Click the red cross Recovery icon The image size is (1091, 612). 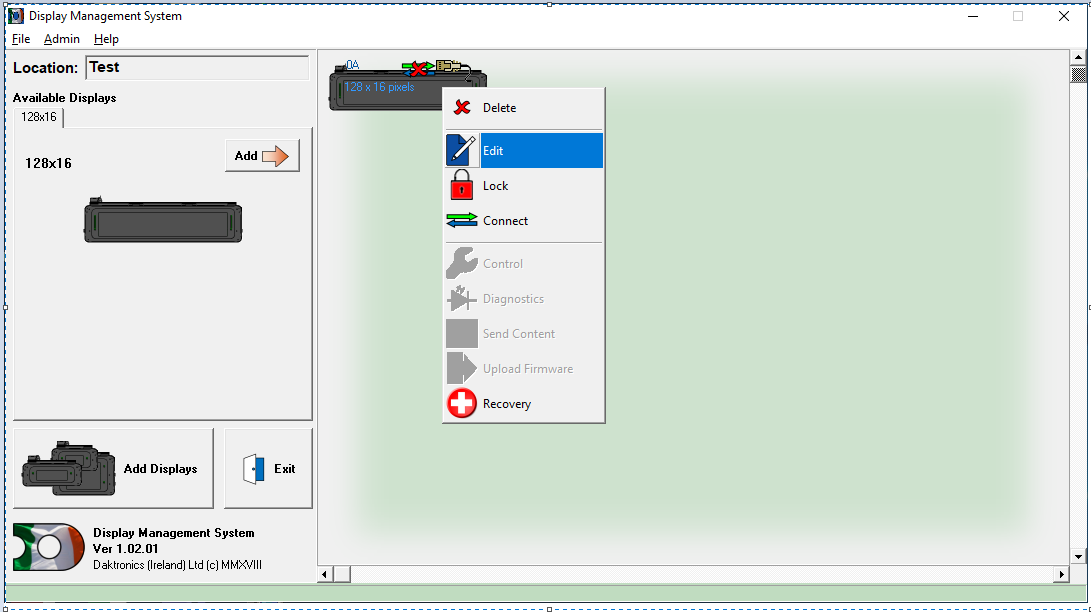pyautogui.click(x=461, y=404)
